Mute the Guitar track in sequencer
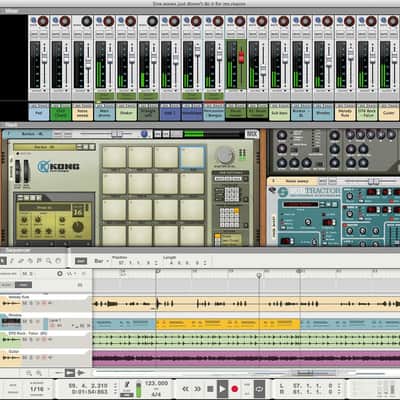 pyautogui.click(x=25, y=358)
